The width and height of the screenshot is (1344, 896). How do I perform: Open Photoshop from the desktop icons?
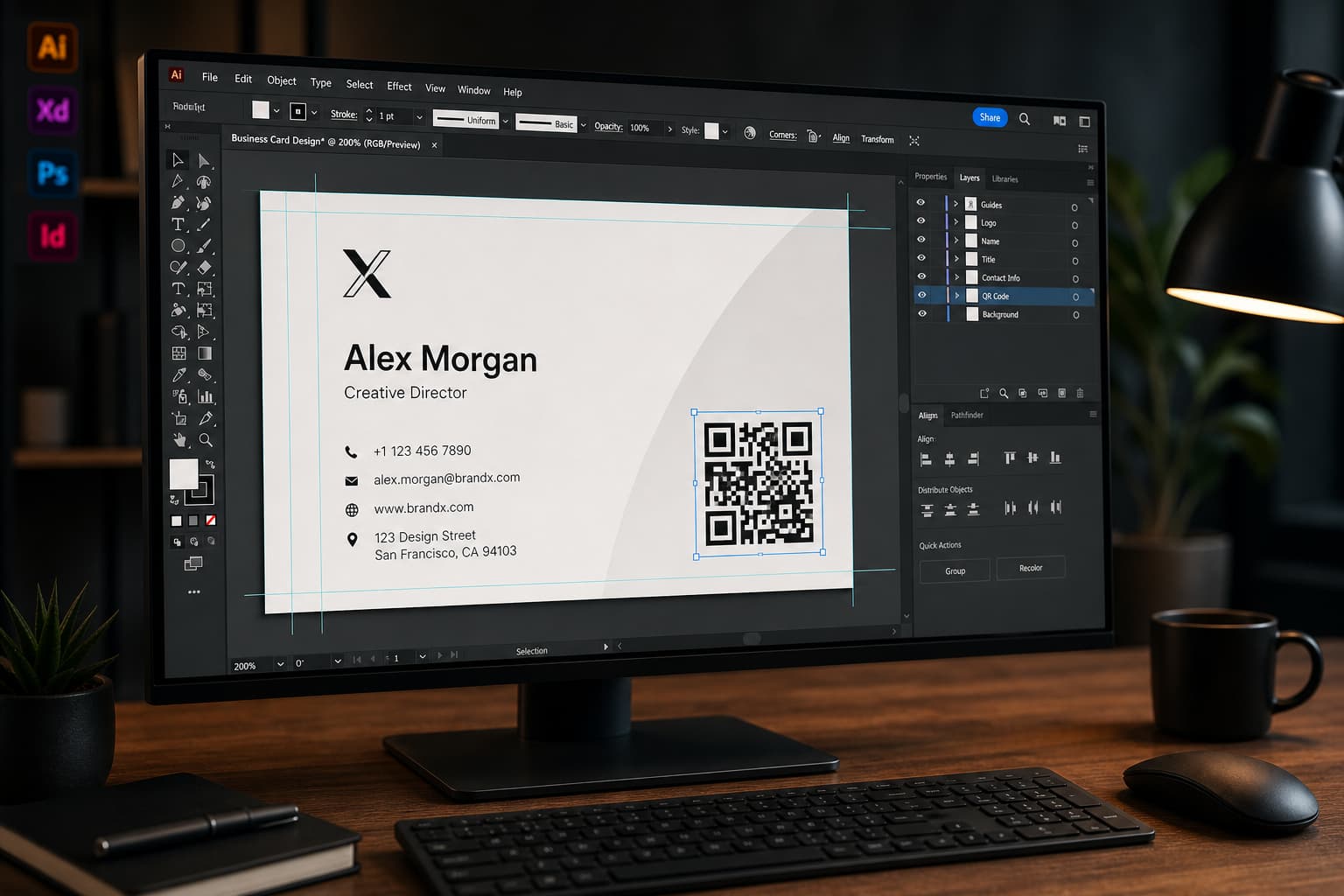pos(52,173)
